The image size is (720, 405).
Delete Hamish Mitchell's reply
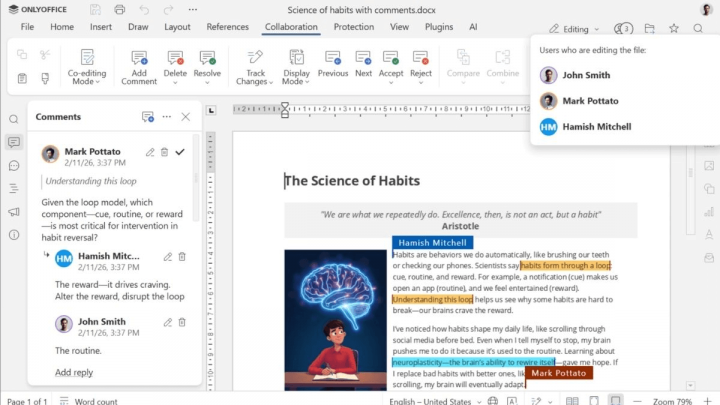tap(182, 257)
